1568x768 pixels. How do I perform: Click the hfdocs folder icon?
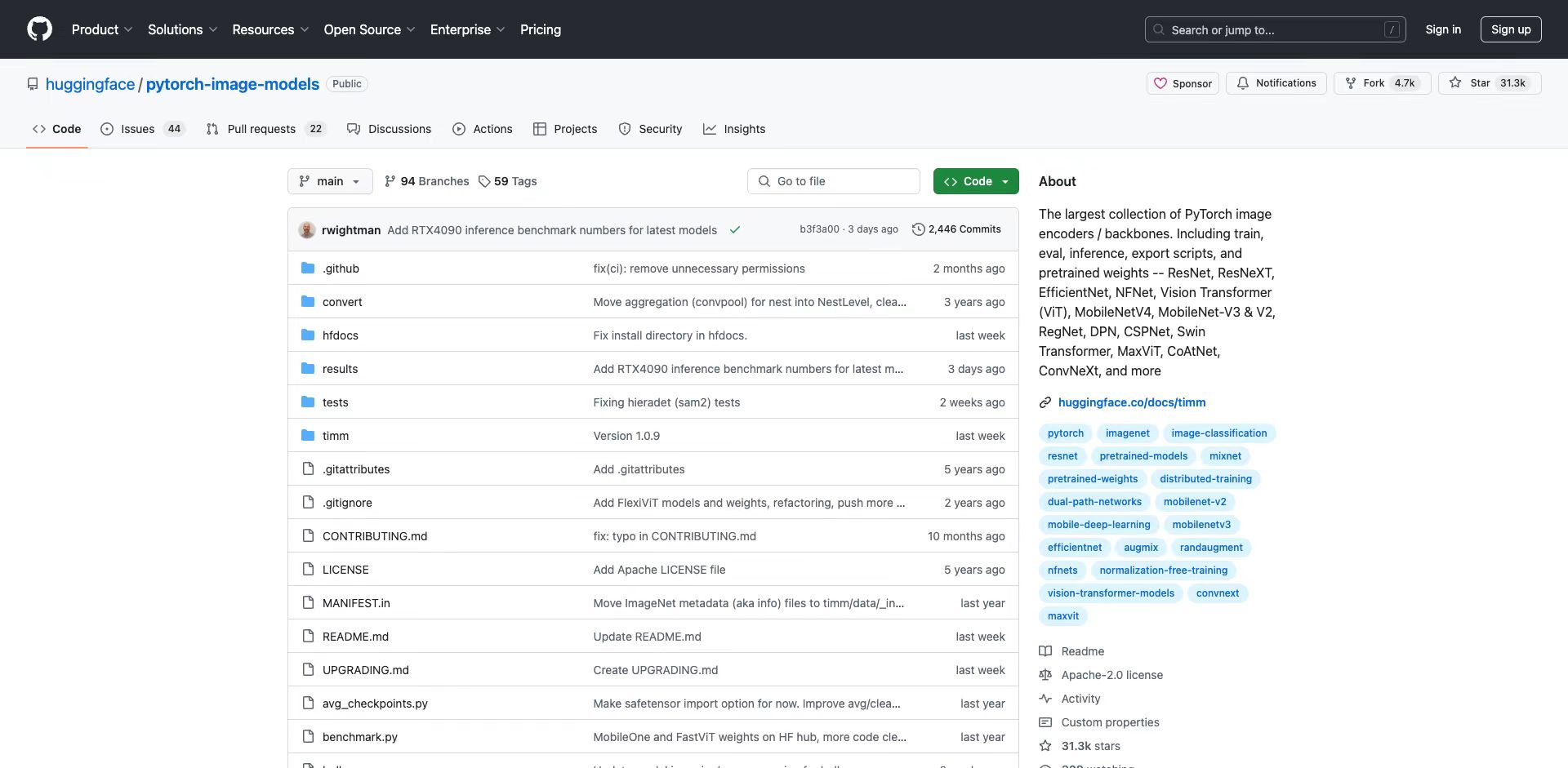pos(308,335)
